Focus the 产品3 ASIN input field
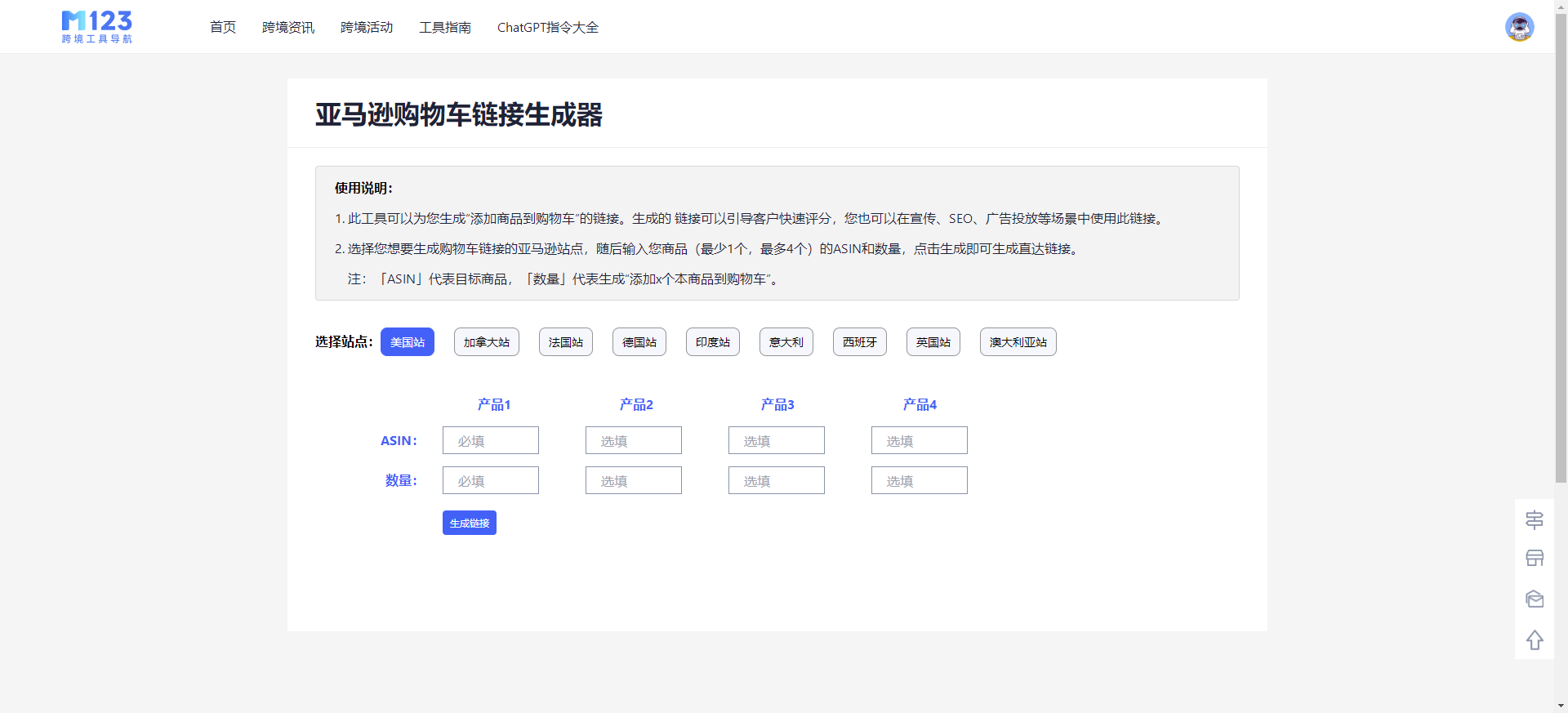 click(777, 440)
